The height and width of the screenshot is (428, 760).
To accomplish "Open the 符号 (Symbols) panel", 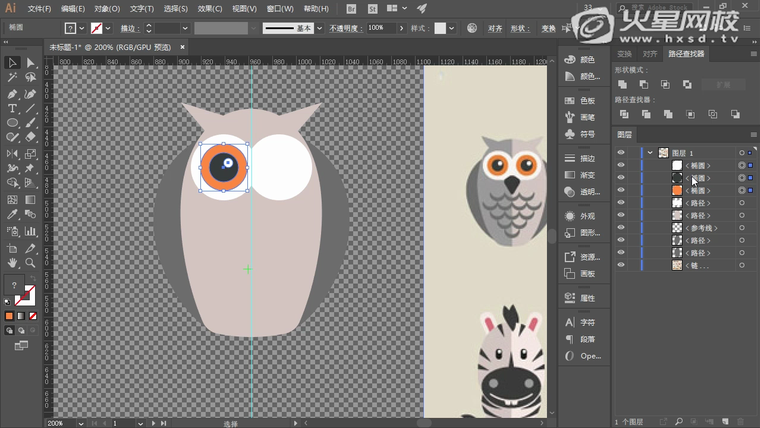I will [587, 134].
